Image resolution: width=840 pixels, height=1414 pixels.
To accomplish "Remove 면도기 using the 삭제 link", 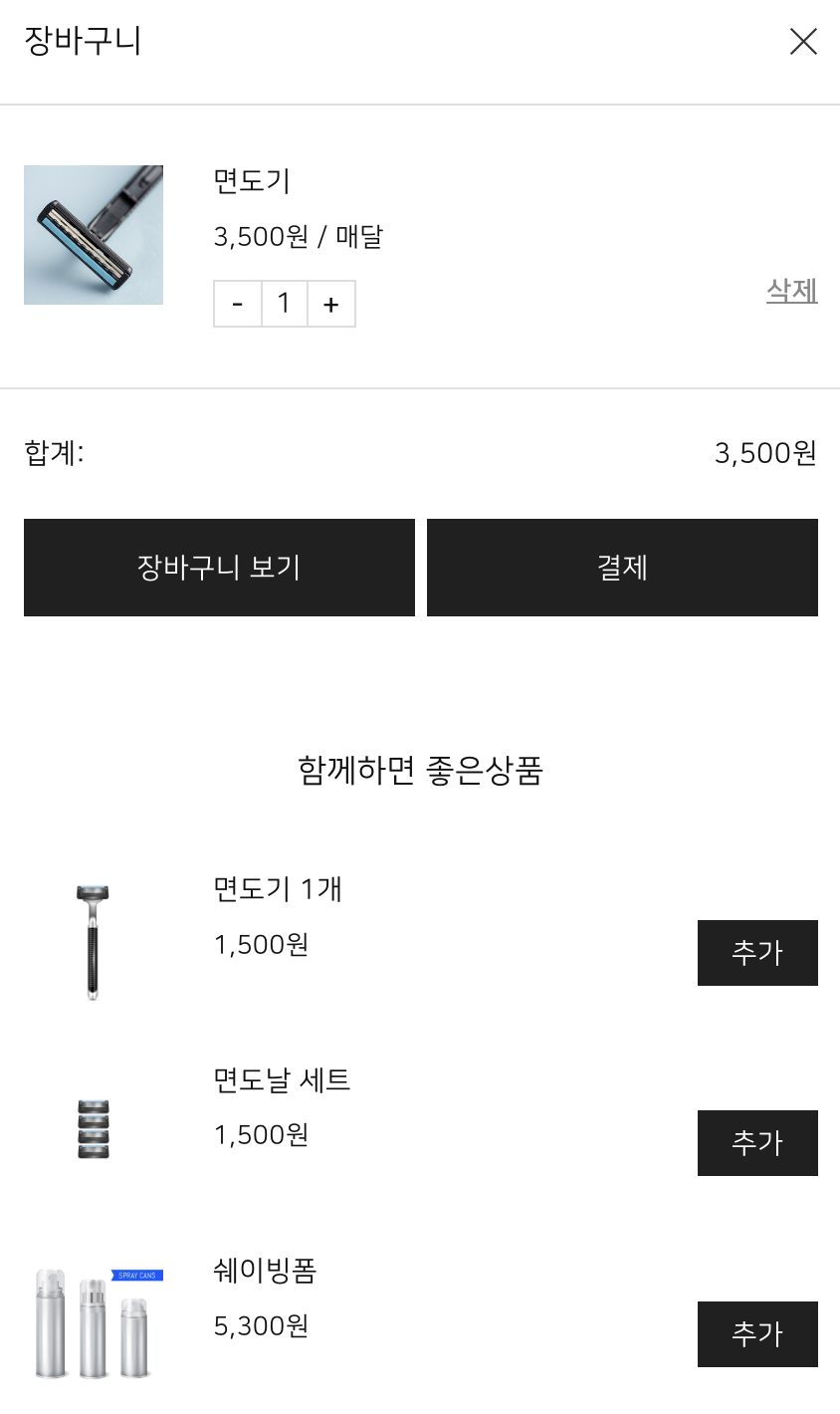I will pyautogui.click(x=791, y=291).
